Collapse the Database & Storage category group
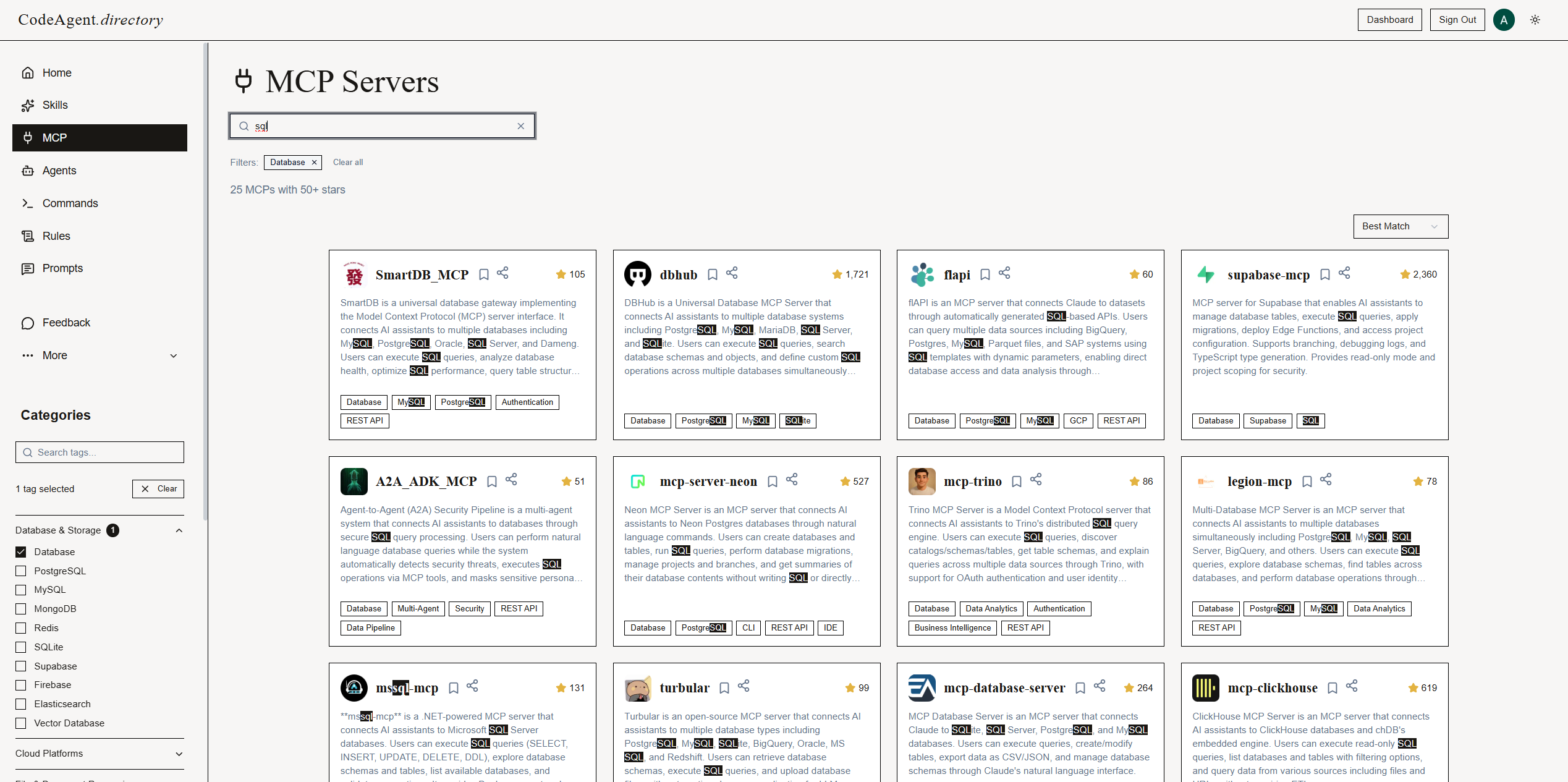 click(179, 530)
